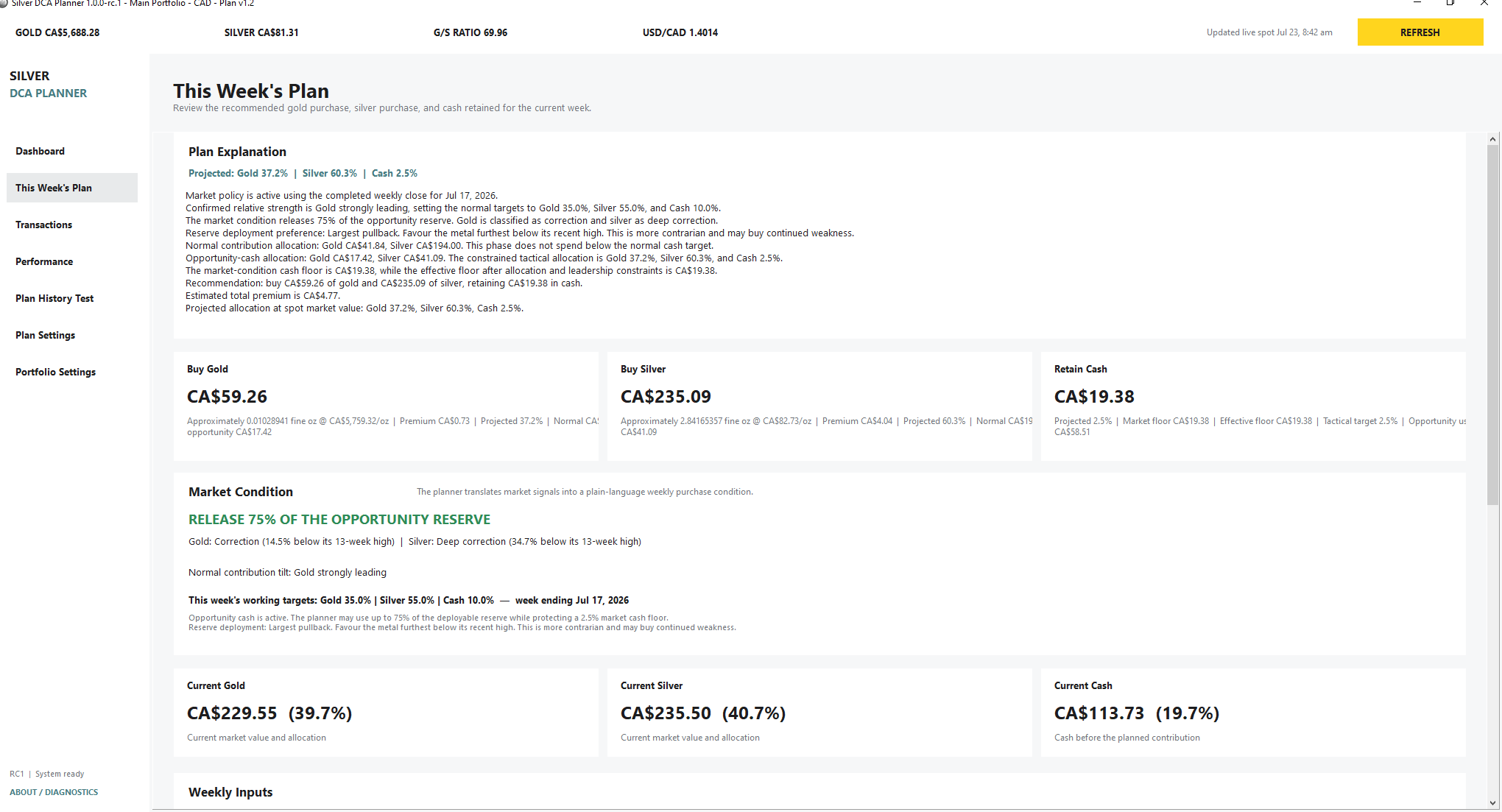This screenshot has width=1502, height=812.
Task: Click the SILVER CA$81.31 price
Action: tap(261, 32)
